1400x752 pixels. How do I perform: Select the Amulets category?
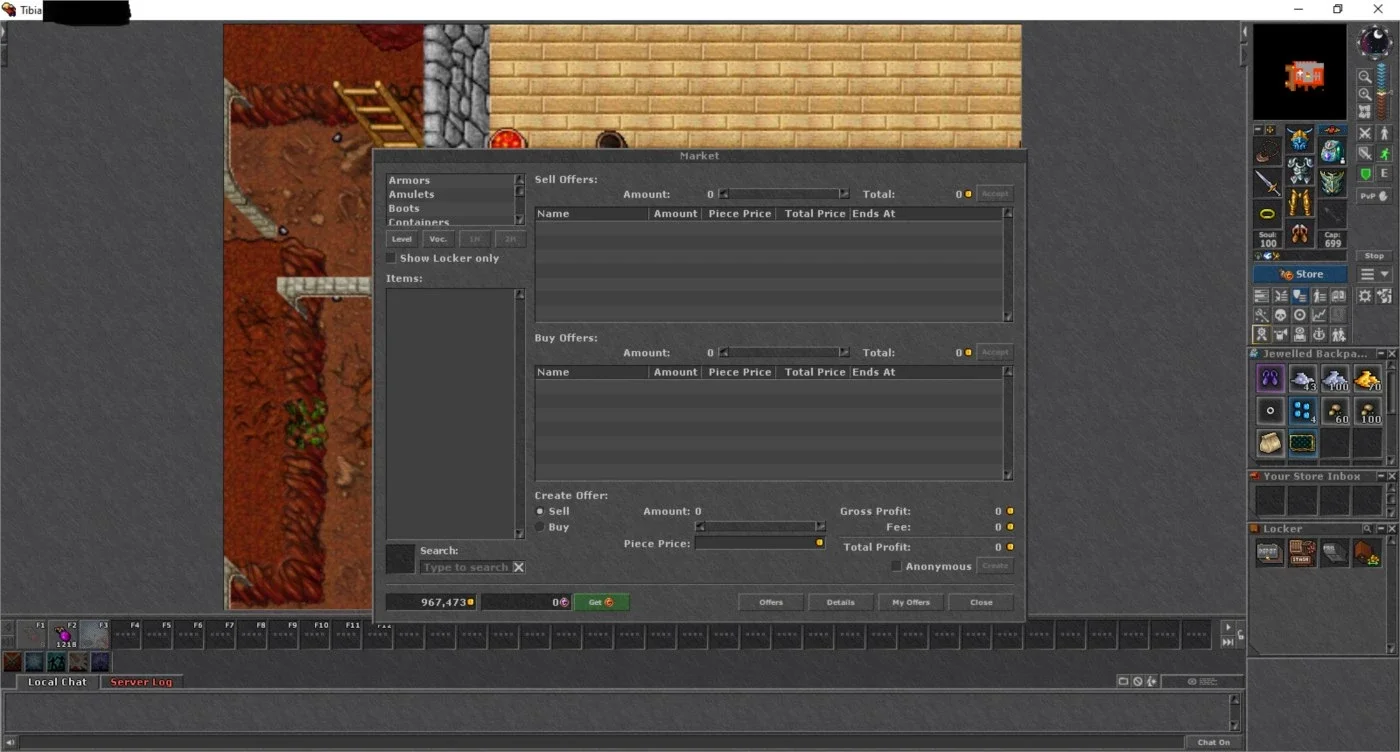(x=411, y=195)
